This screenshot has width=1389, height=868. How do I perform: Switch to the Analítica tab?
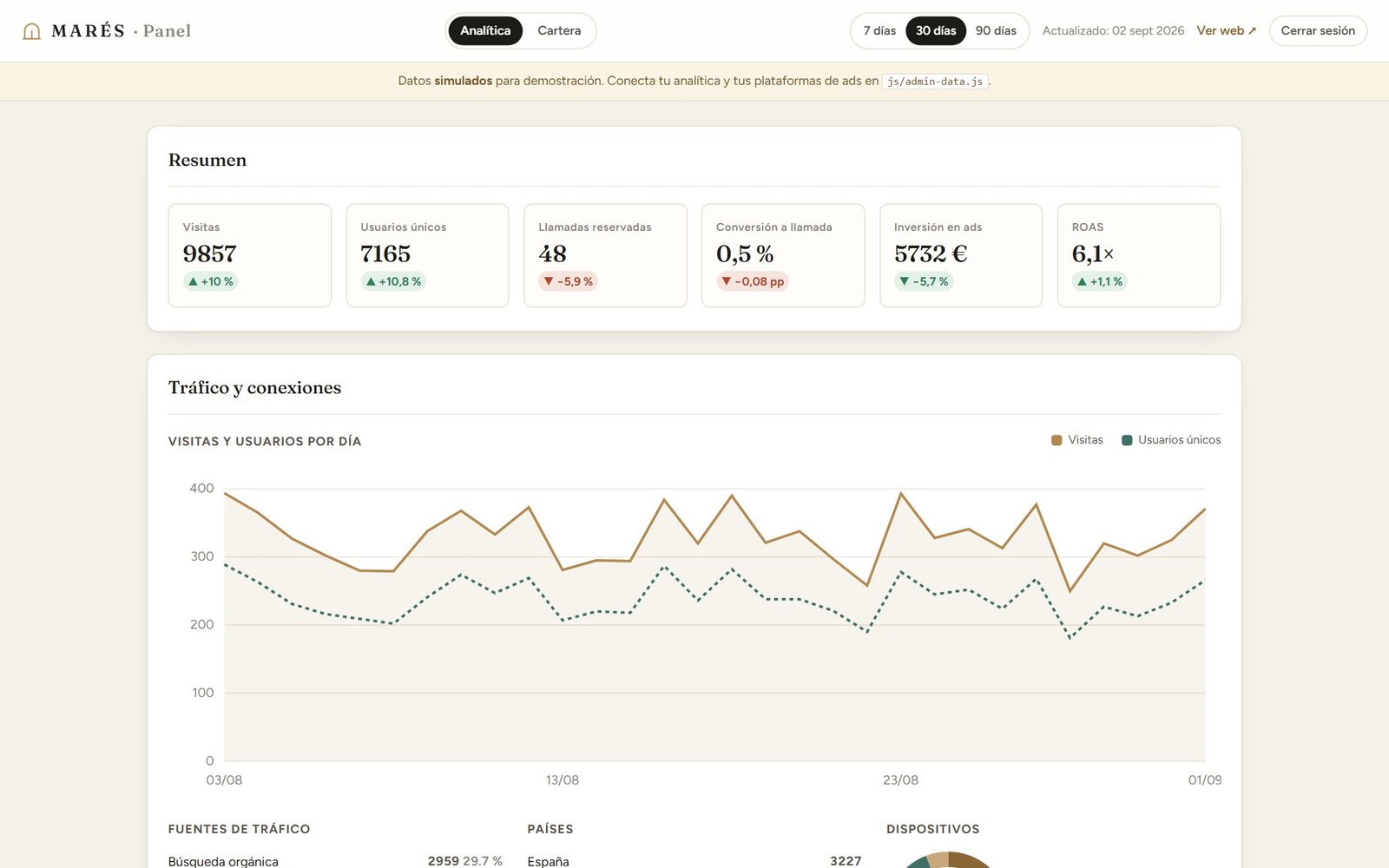tap(485, 30)
